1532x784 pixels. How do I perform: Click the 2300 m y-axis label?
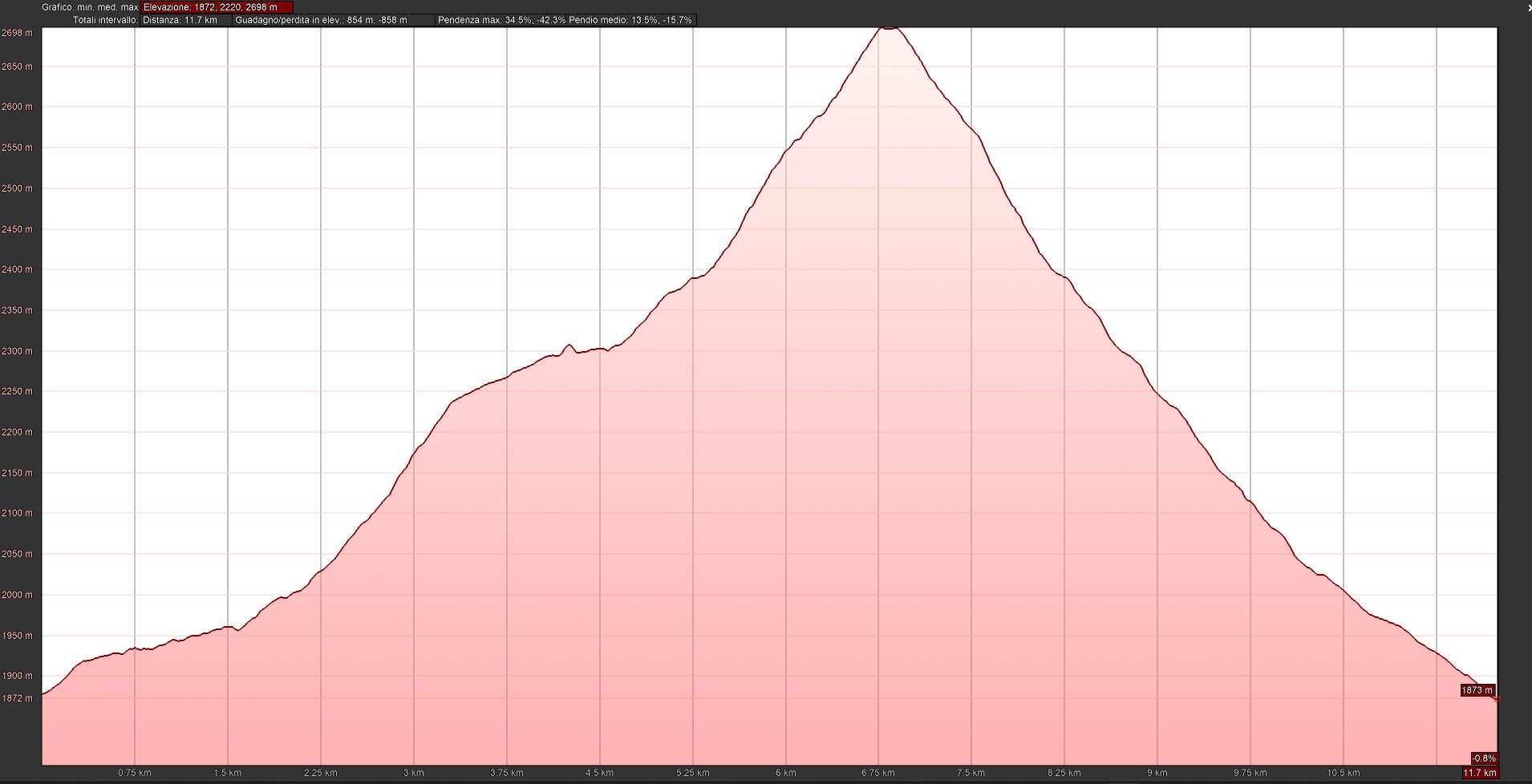coord(18,351)
